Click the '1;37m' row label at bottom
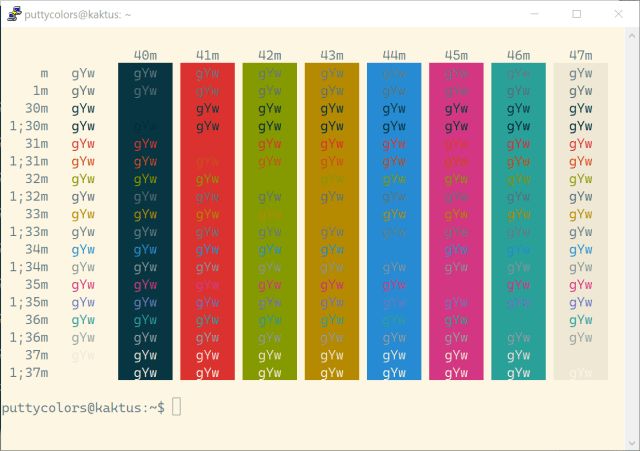 [x=28, y=372]
